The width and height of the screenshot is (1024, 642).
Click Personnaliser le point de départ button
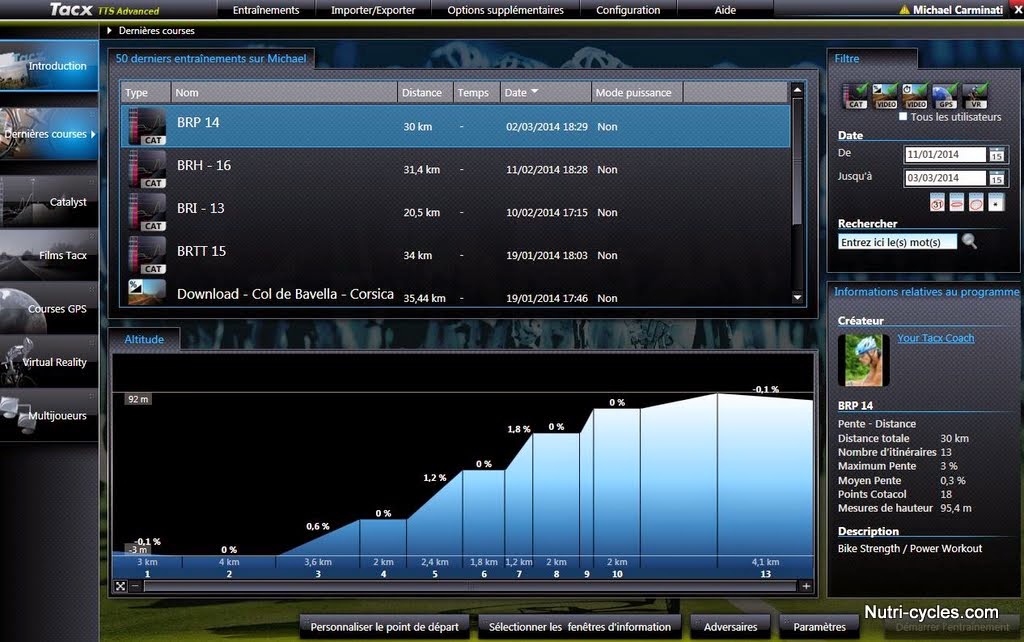pyautogui.click(x=384, y=627)
